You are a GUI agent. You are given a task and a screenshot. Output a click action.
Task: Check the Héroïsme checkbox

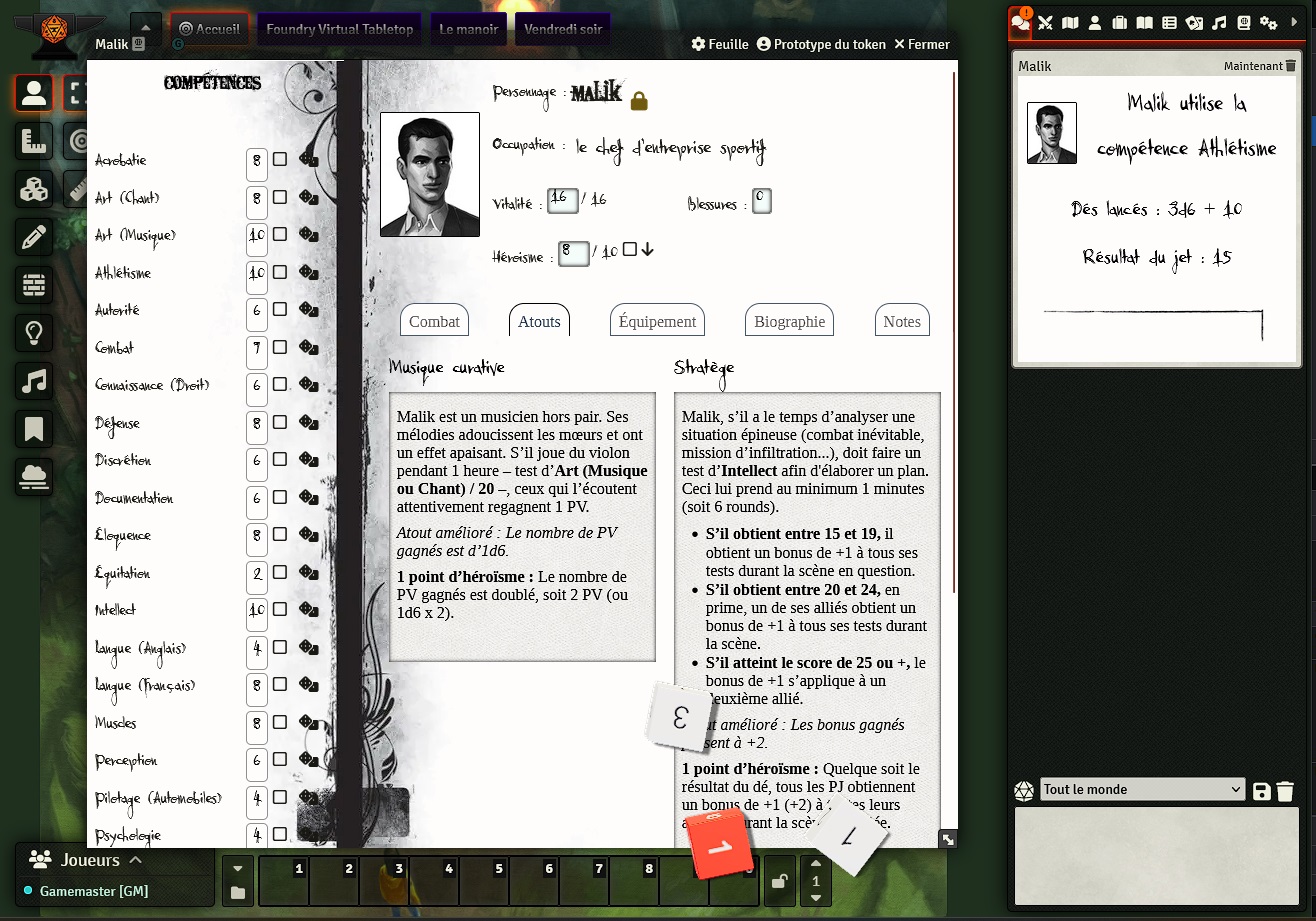629,250
